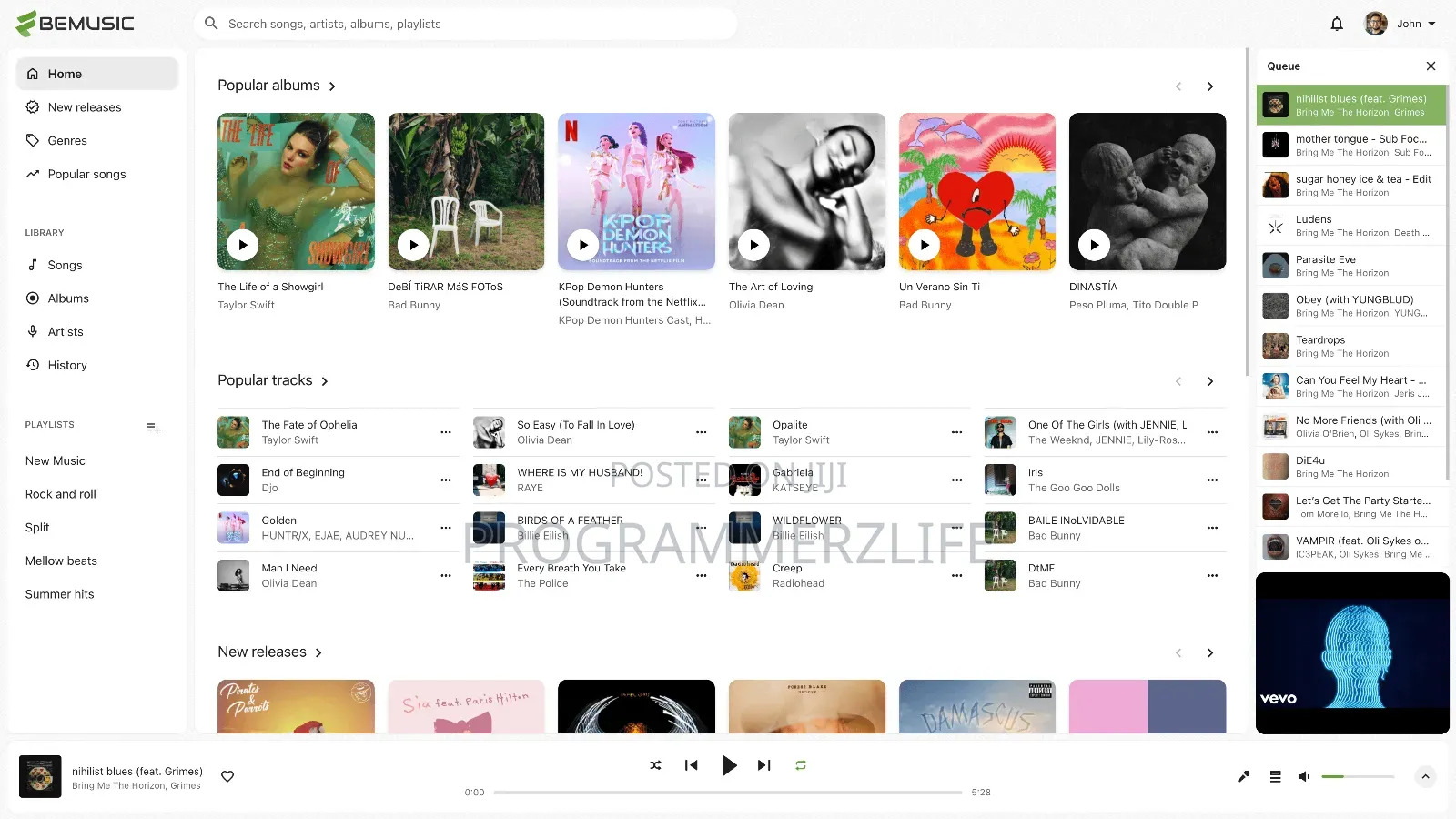Screen dimensions: 1456x819
Task: Play the Un Verano Sin Ti album
Action: pyautogui.click(x=924, y=245)
